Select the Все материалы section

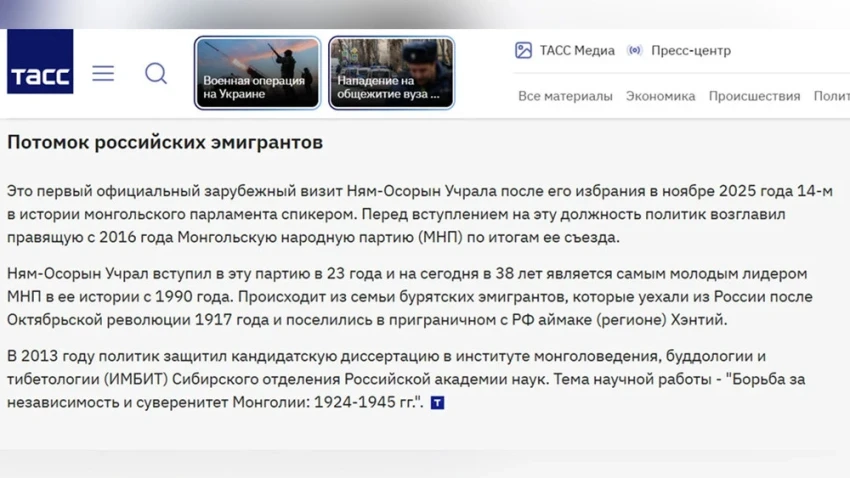point(565,96)
